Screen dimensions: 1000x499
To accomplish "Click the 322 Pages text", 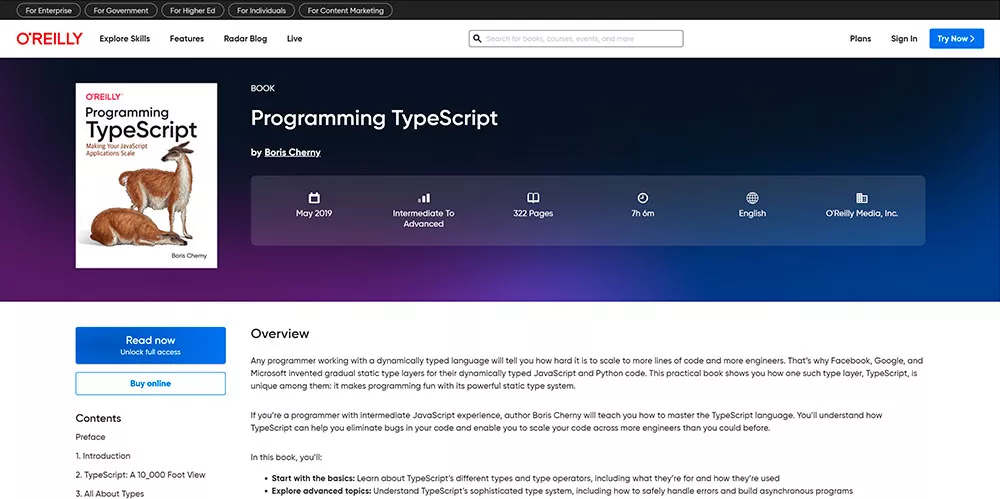I will coord(533,214).
